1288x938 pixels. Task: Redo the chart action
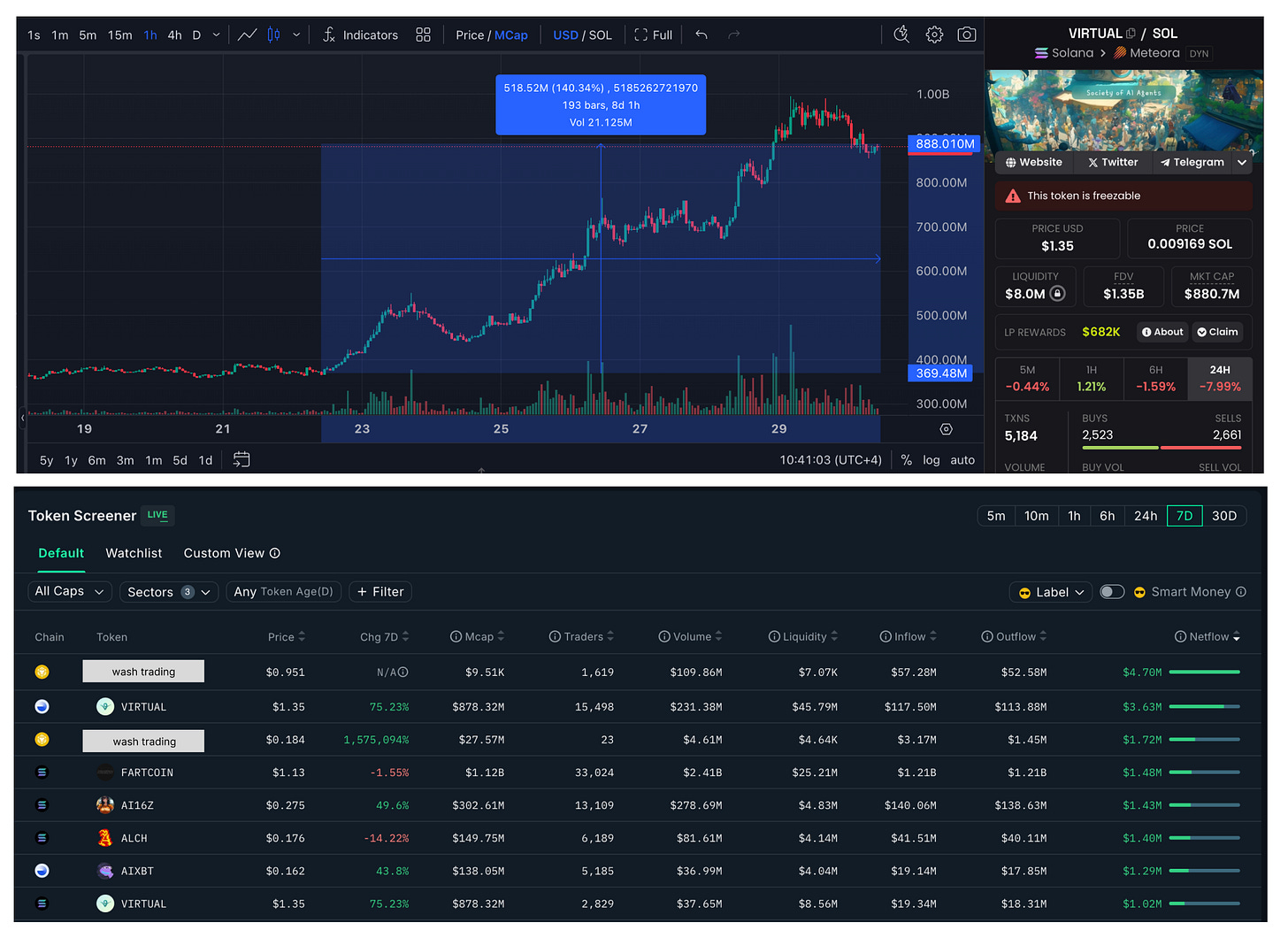(x=733, y=35)
